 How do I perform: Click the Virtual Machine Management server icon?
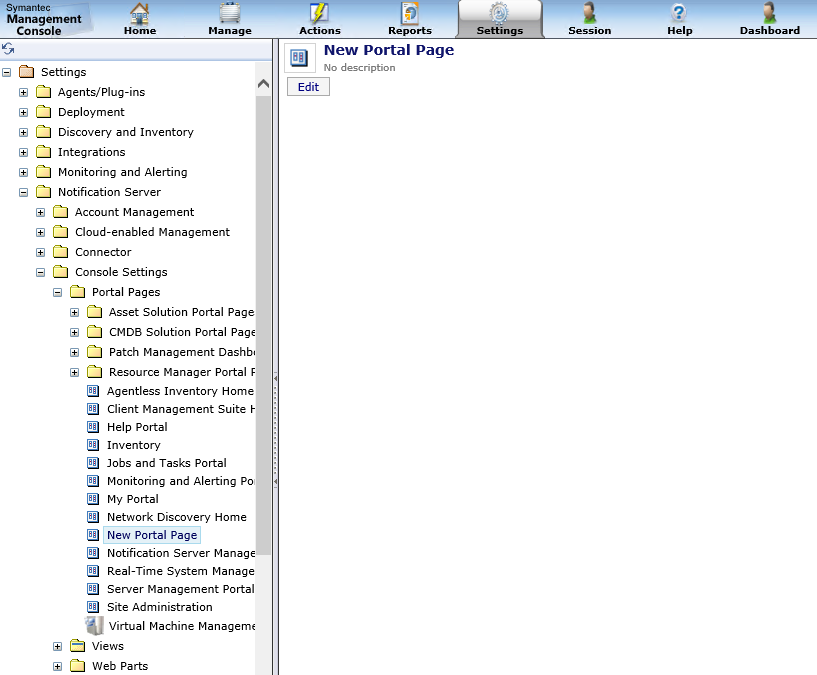94,626
